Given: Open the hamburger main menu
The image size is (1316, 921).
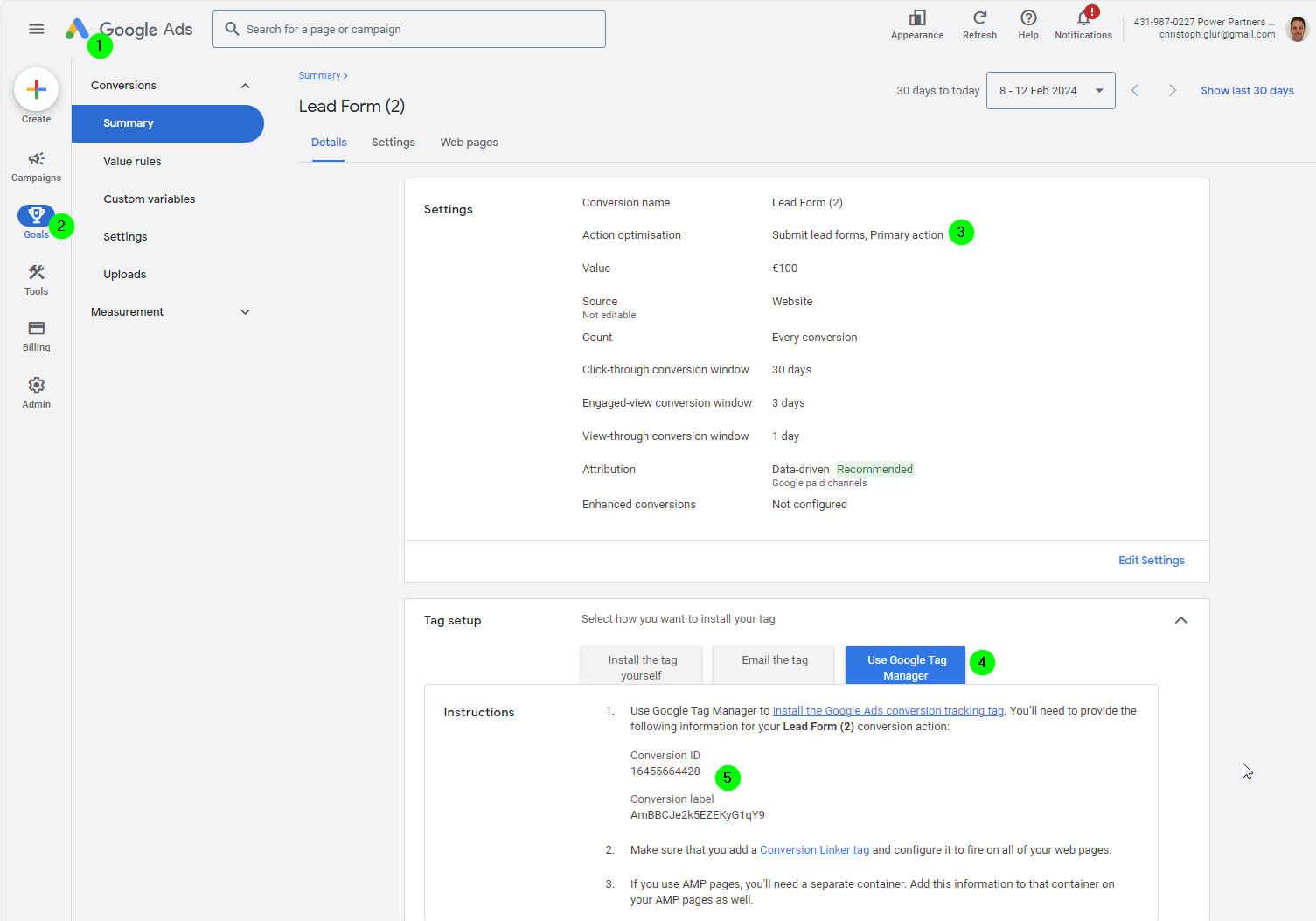Looking at the screenshot, I should point(36,29).
